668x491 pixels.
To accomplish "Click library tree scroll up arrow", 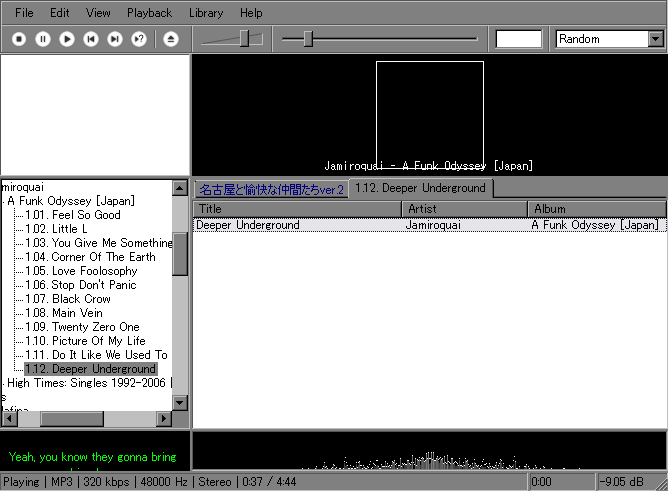I will click(180, 188).
